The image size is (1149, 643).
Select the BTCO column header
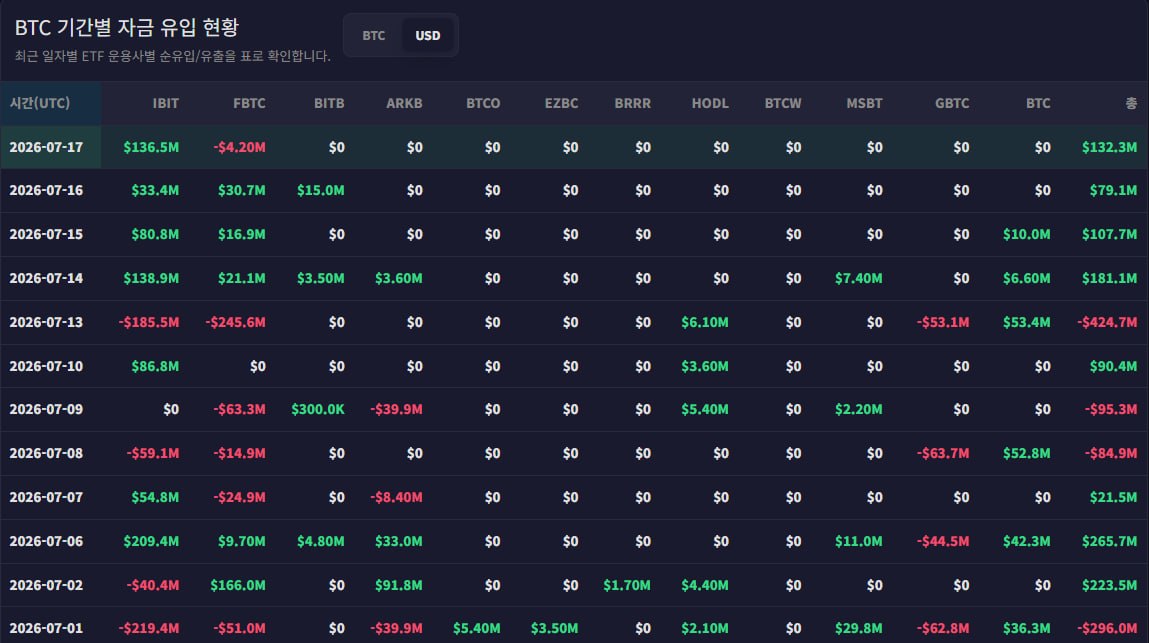(484, 103)
